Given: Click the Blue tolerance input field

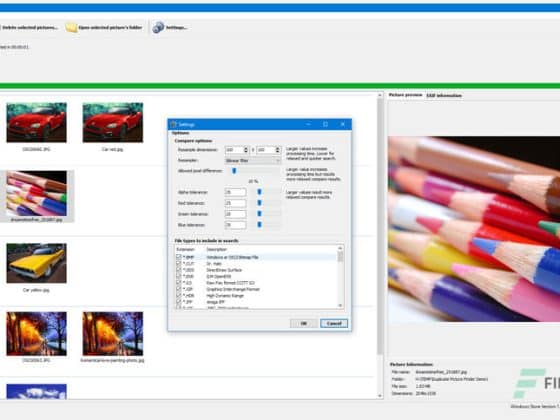Looking at the screenshot, I should 235,225.
